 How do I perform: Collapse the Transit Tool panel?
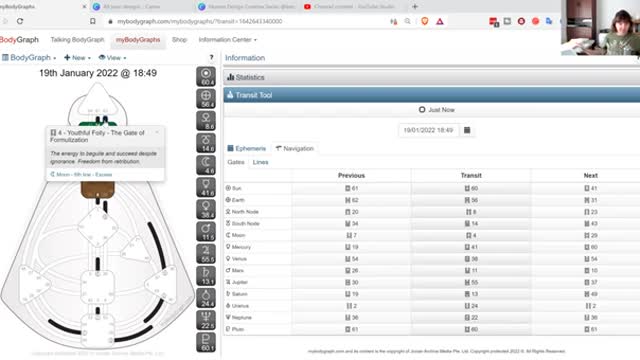tap(431, 95)
